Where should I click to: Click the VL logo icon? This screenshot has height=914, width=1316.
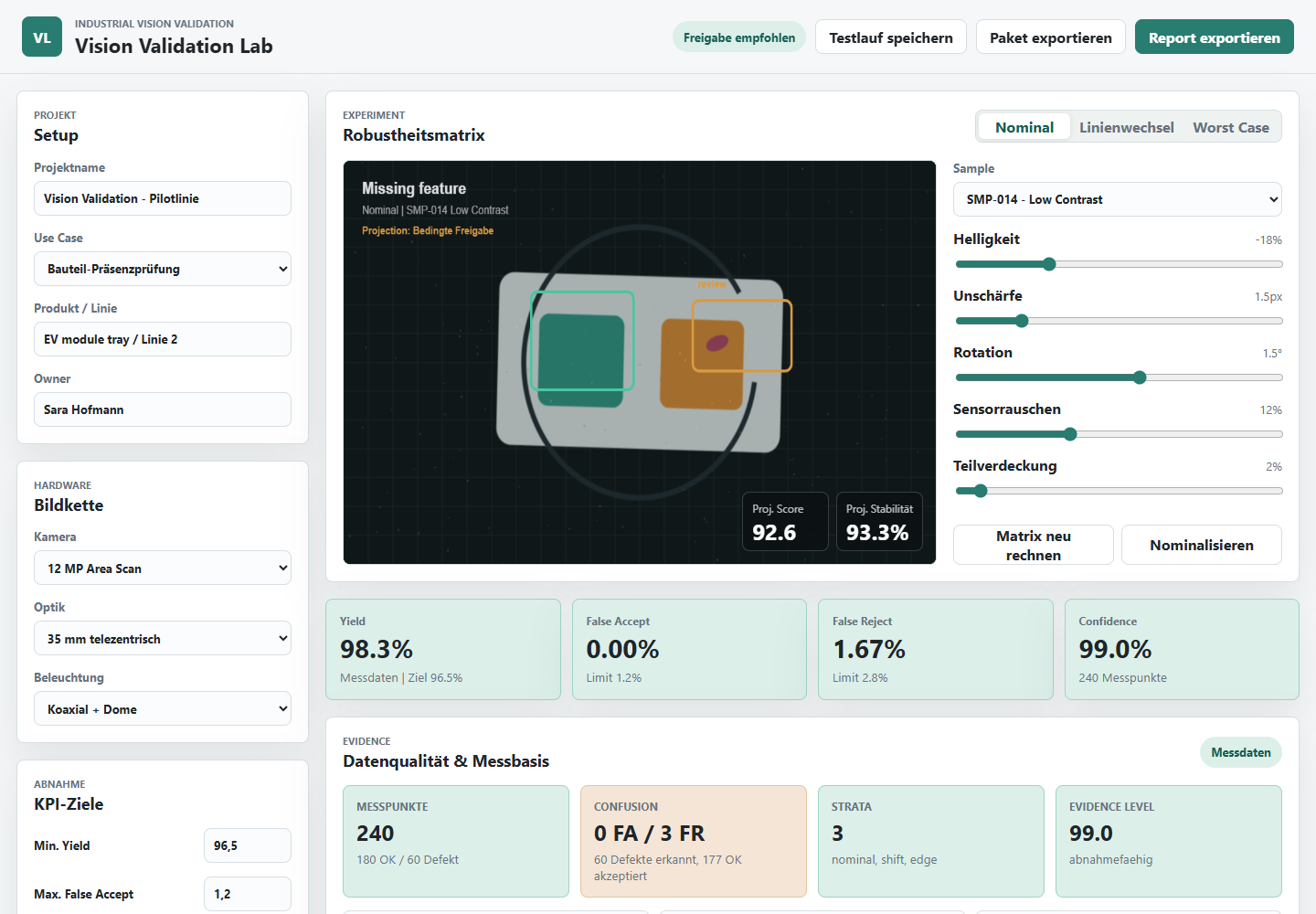[42, 37]
